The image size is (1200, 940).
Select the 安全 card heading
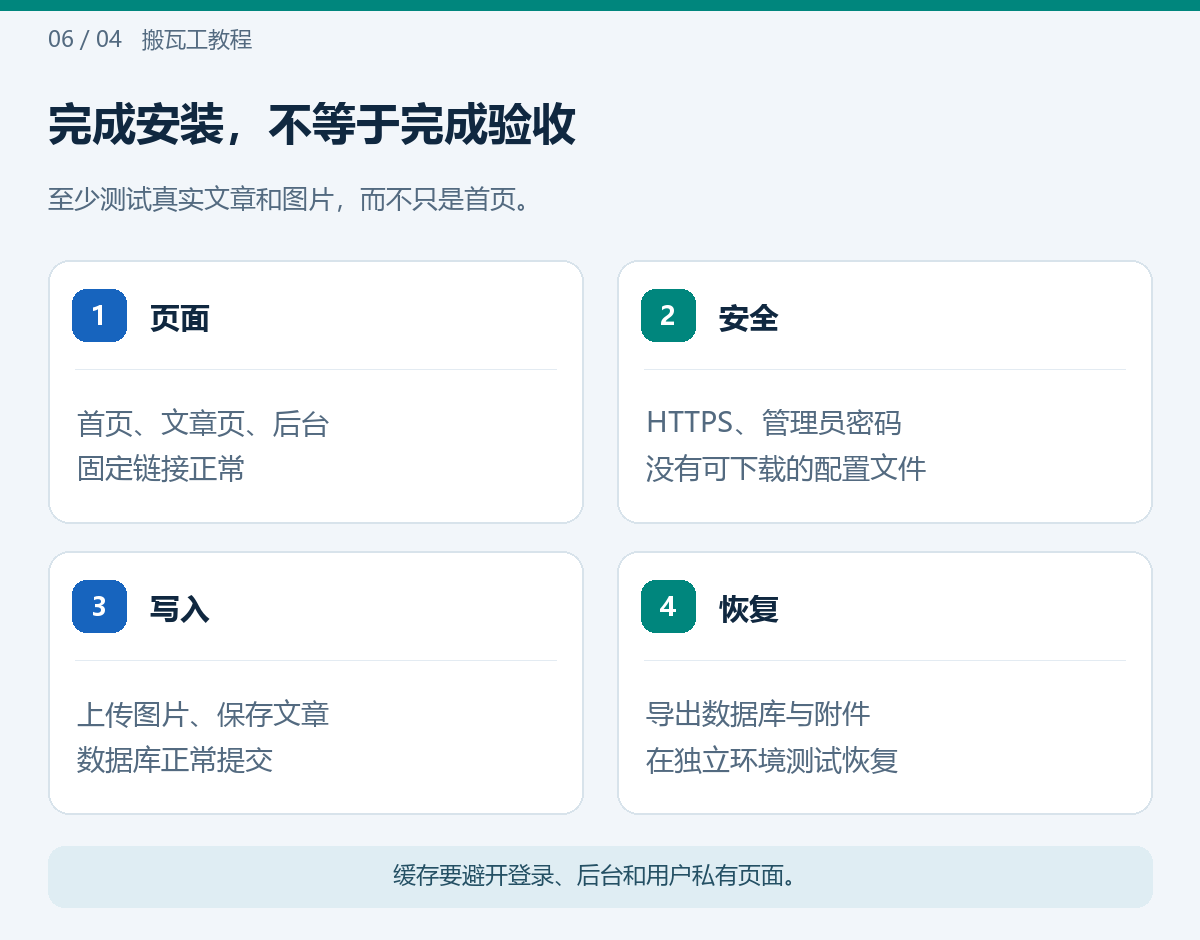pos(748,319)
